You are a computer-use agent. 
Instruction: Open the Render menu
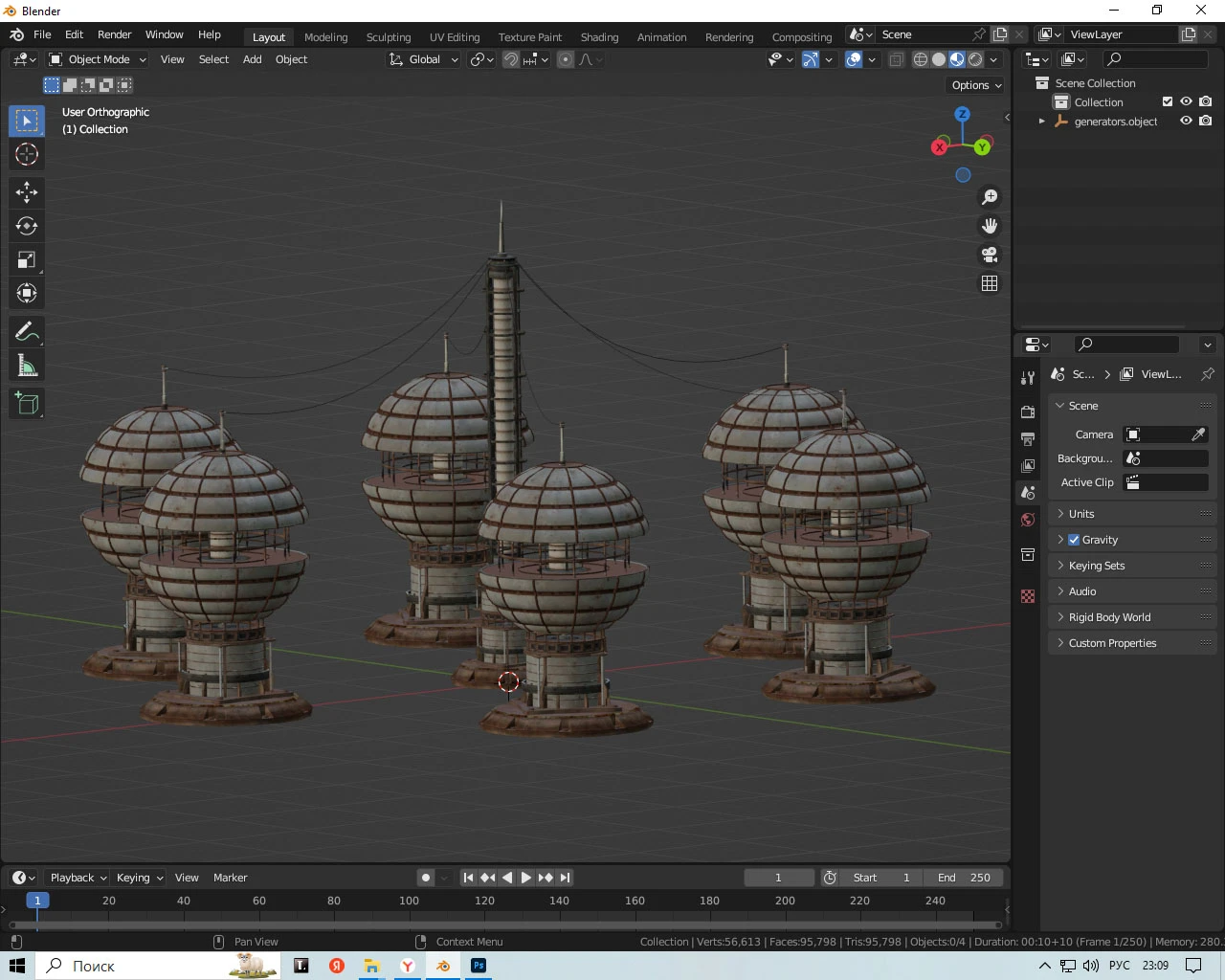tap(114, 34)
